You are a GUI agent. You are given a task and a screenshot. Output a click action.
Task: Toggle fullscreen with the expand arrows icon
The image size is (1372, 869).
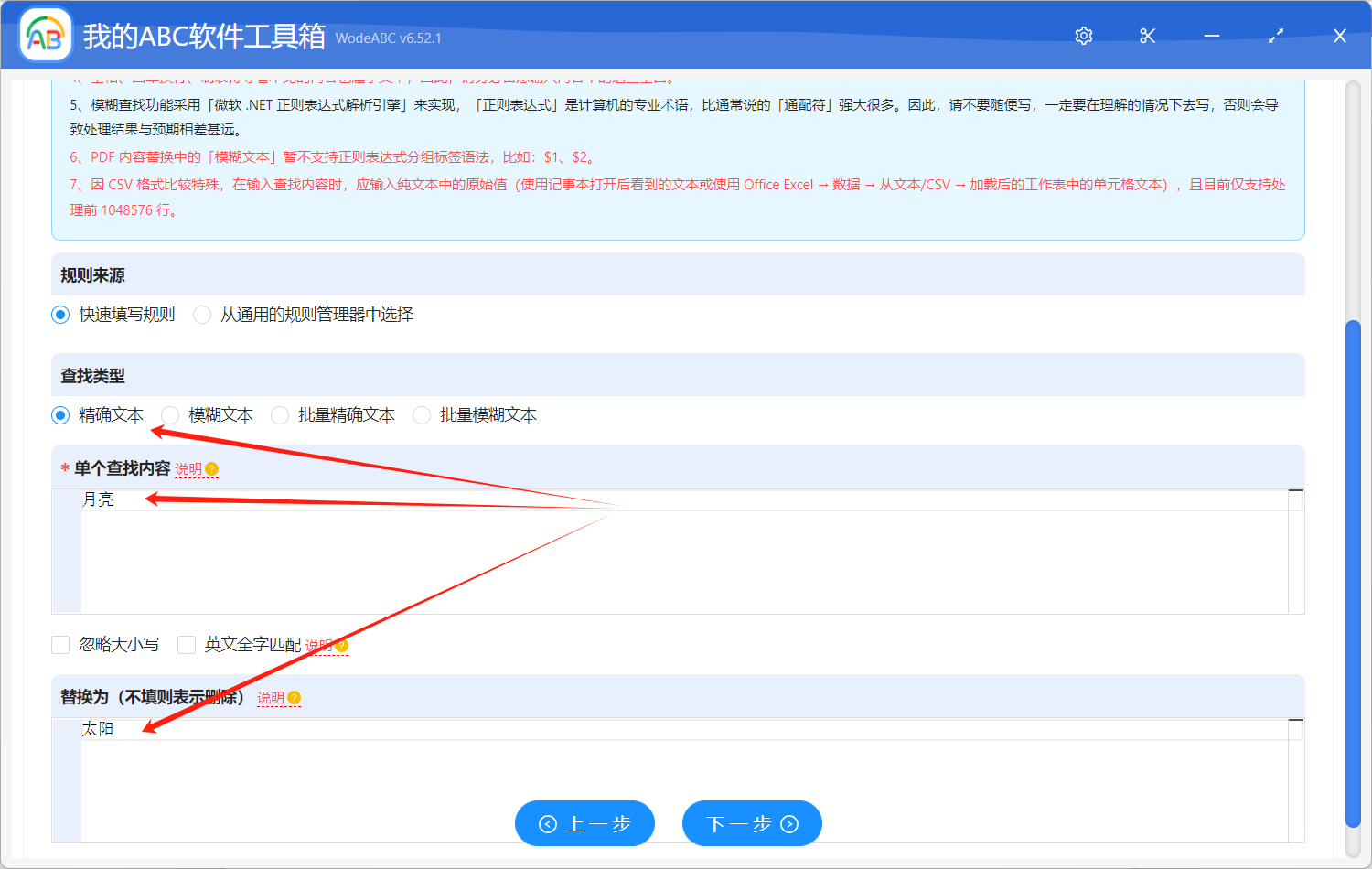pos(1276,36)
